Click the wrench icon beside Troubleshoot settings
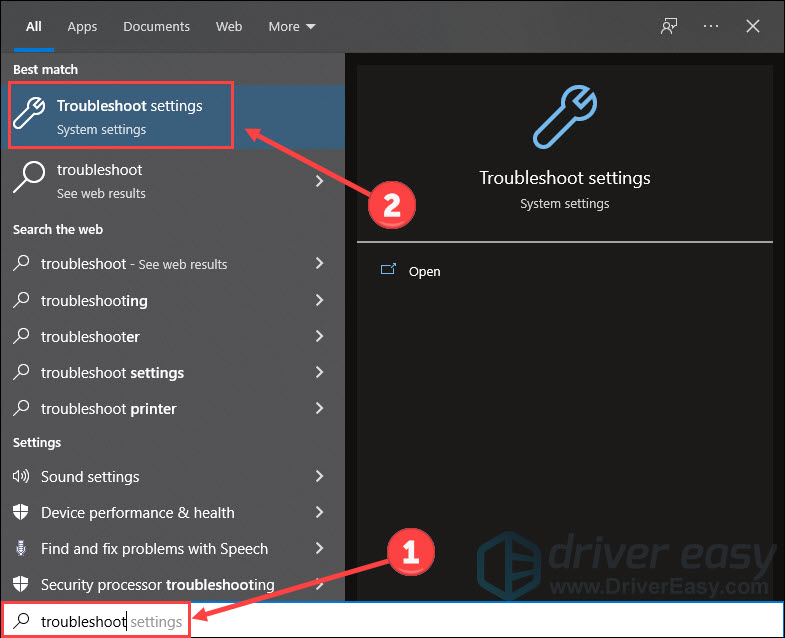 click(30, 117)
